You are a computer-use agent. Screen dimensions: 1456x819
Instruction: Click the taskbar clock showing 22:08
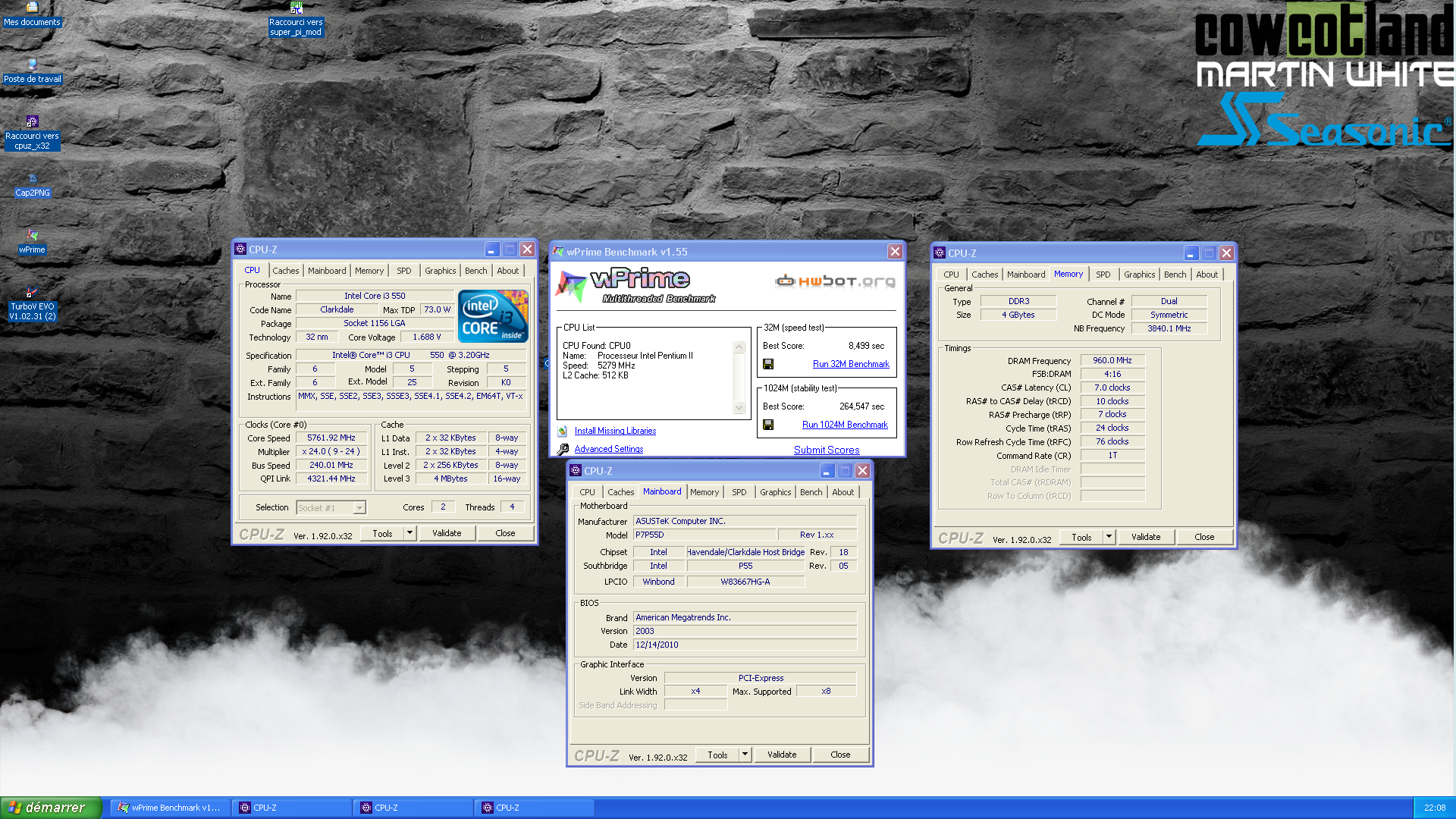(x=1435, y=808)
